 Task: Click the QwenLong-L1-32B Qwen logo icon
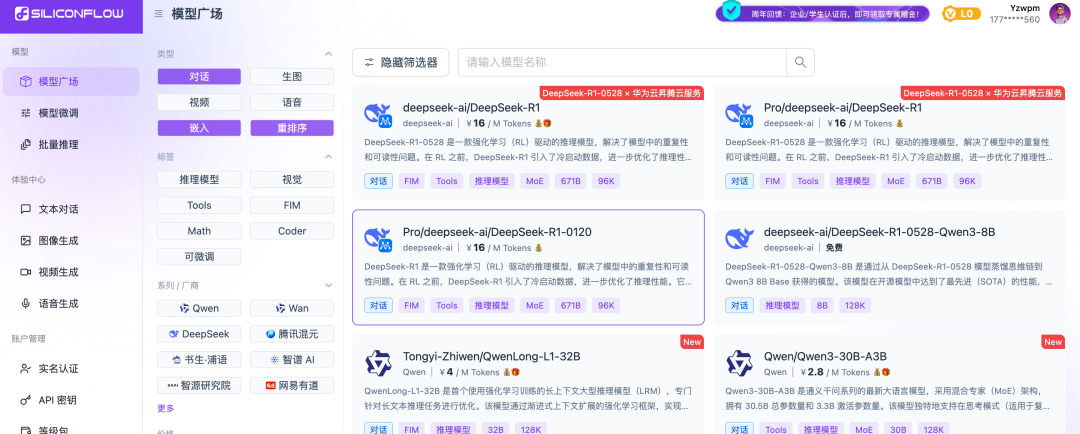point(377,363)
